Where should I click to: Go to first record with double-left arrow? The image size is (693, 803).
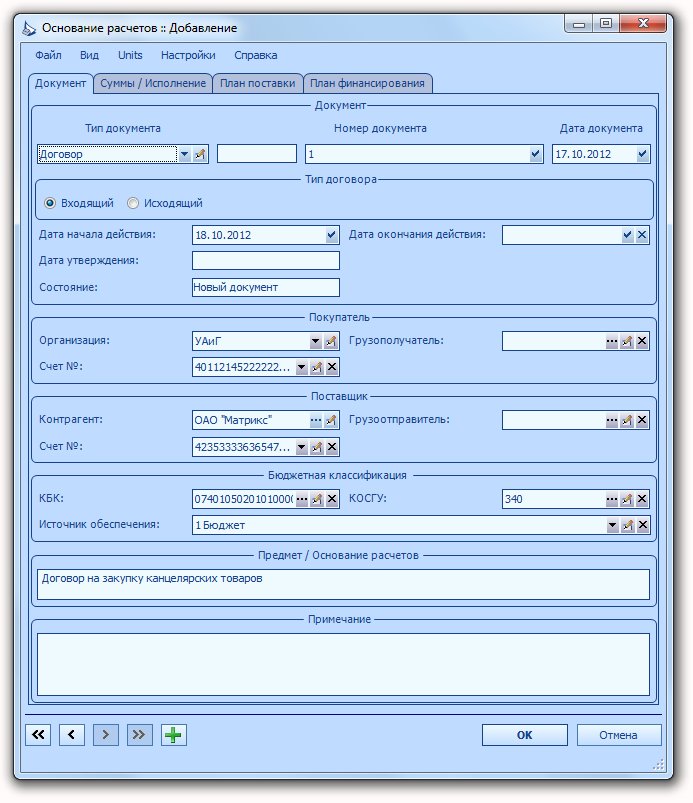click(38, 735)
